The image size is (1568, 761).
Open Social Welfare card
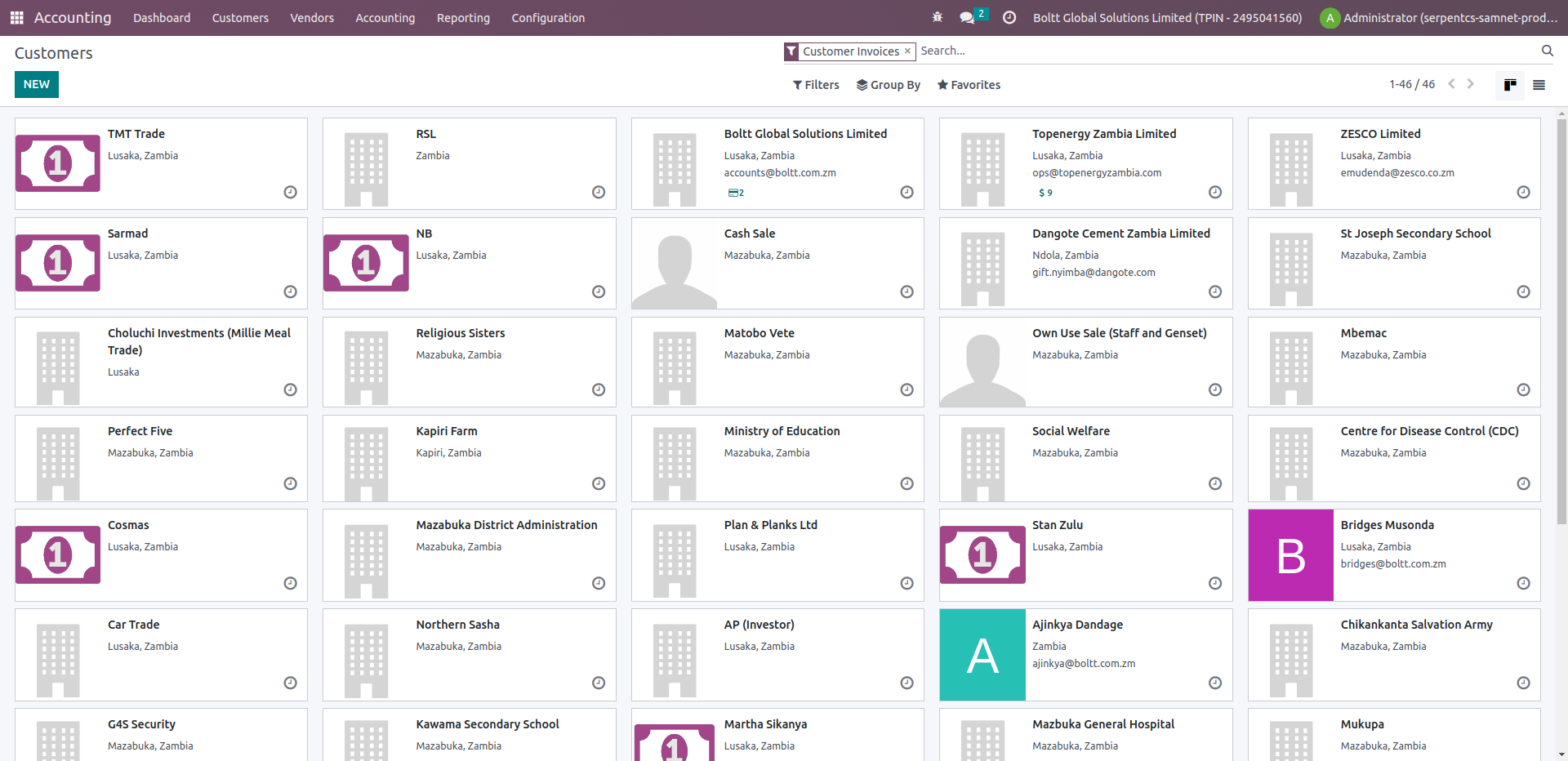pos(1085,459)
